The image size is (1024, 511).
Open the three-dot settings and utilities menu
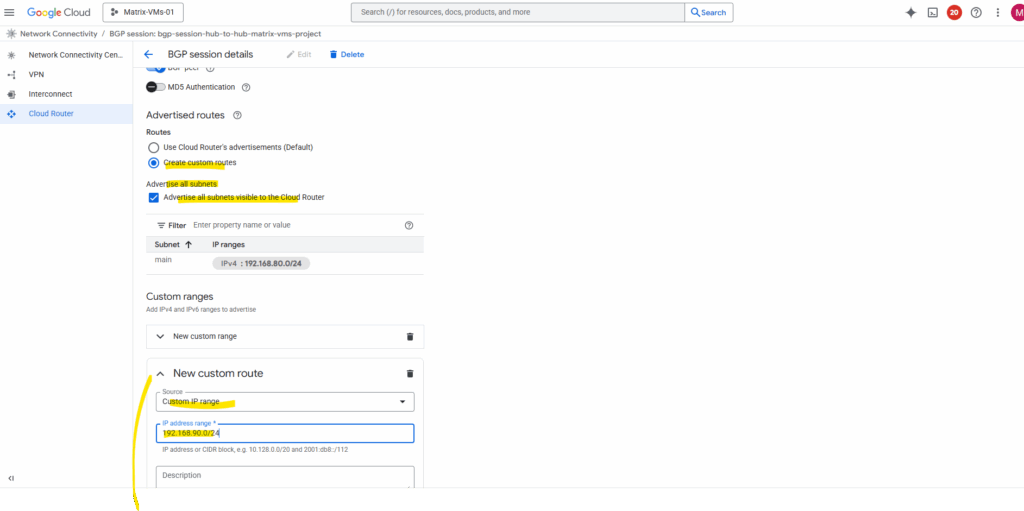point(997,12)
